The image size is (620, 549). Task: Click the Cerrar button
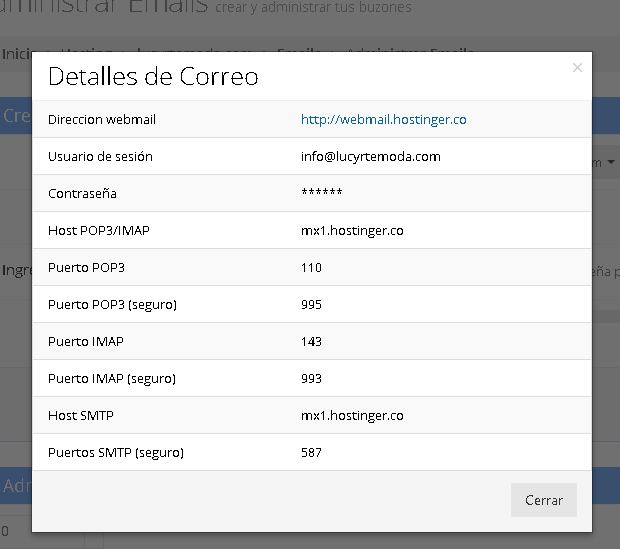pyautogui.click(x=544, y=500)
